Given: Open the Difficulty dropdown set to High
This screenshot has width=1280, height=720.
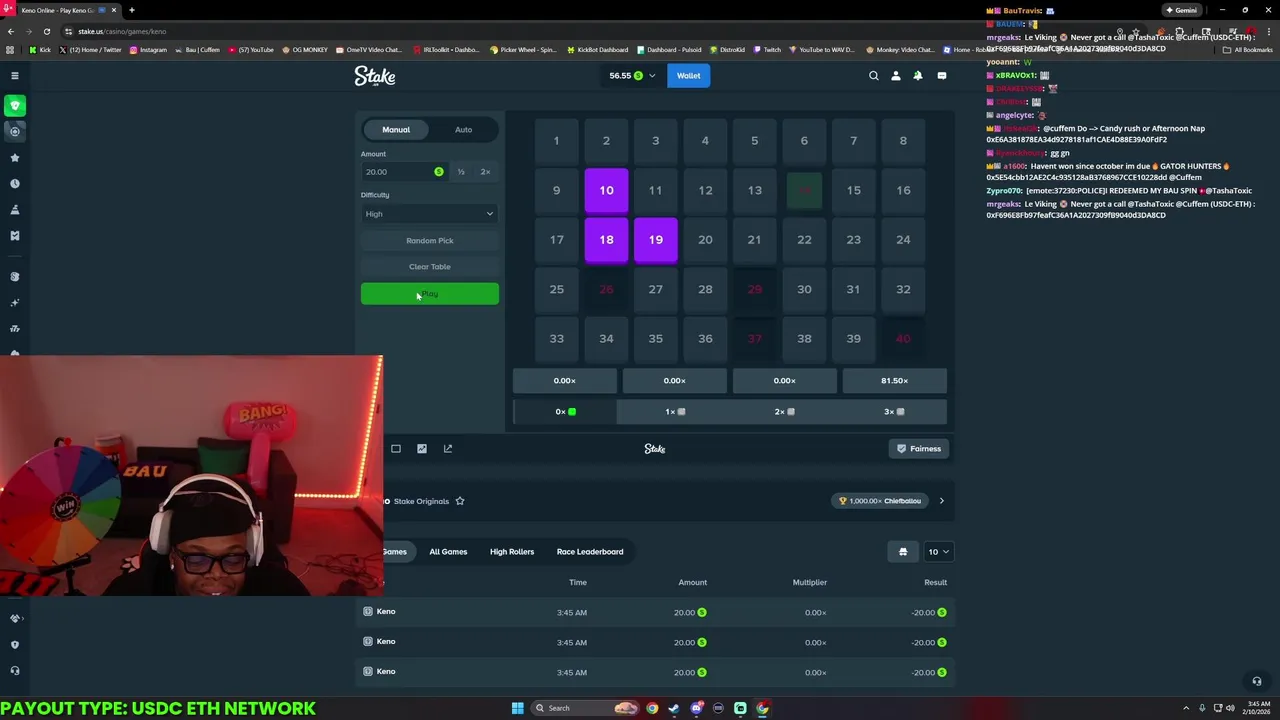Looking at the screenshot, I should click(430, 214).
